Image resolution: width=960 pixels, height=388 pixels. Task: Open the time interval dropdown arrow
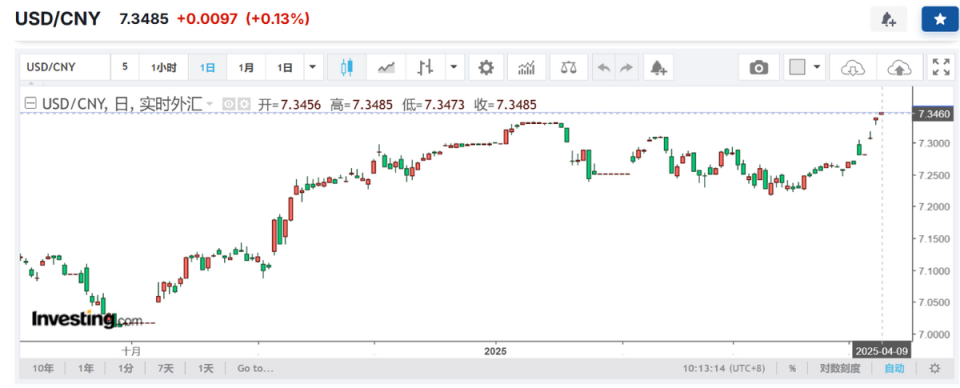coord(313,67)
